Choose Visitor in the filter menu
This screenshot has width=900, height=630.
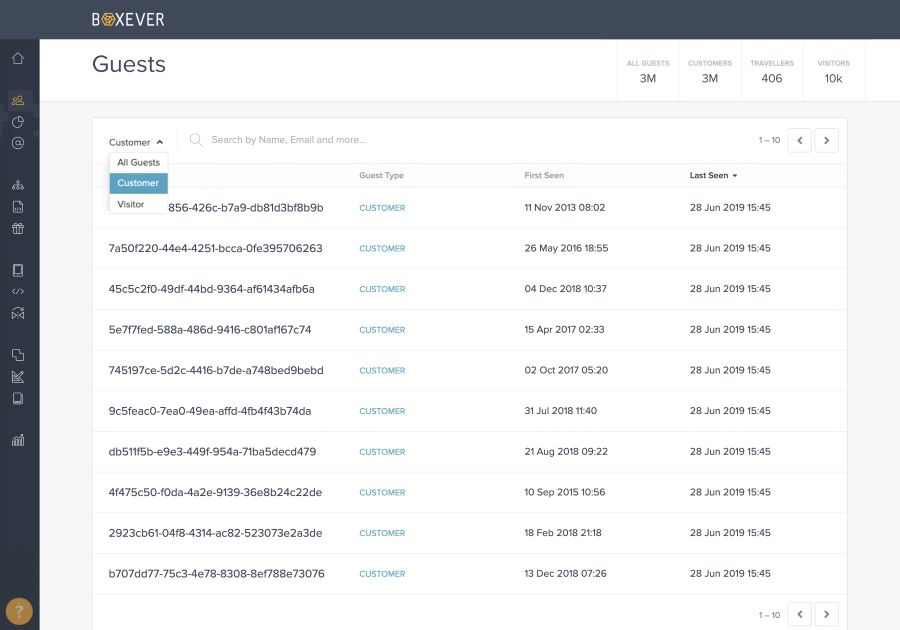pyautogui.click(x=138, y=204)
